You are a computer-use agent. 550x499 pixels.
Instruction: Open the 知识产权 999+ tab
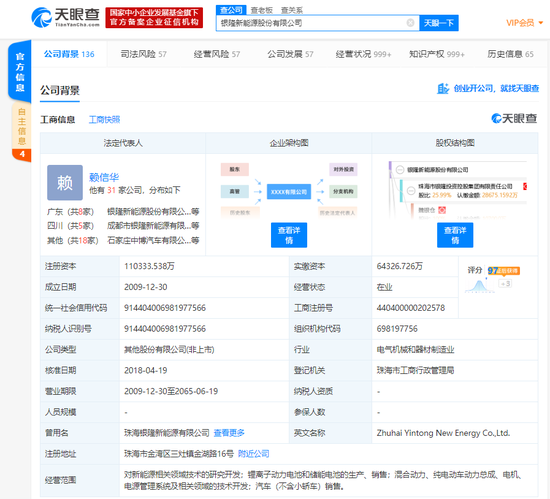click(437, 54)
